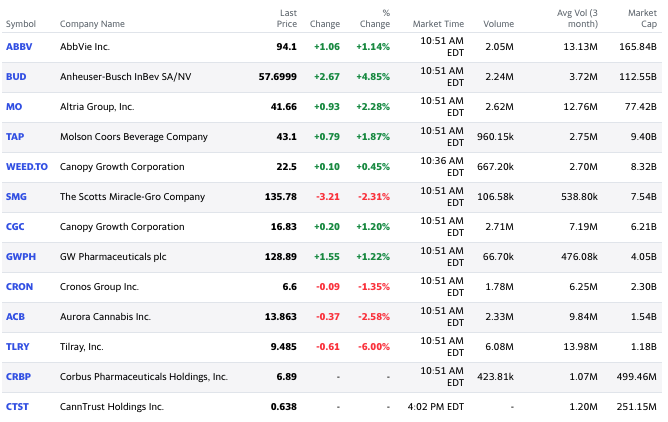Sort by the Company Name header

(92, 24)
